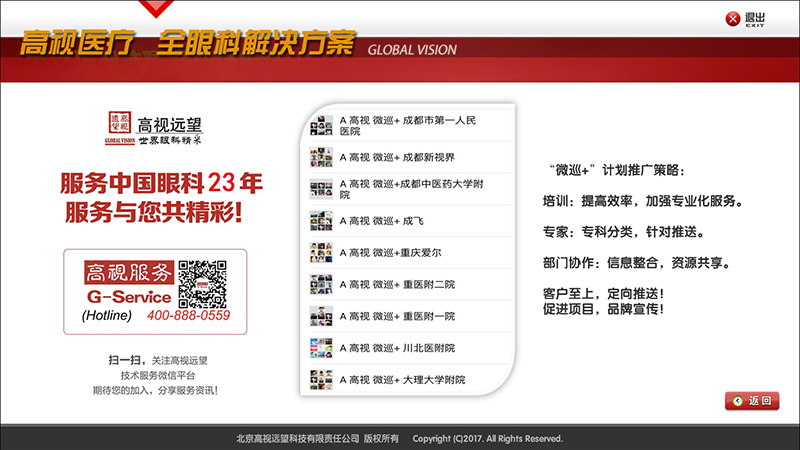Click the line 部门协作:信息整合,资源共享
800x450 pixels.
point(638,263)
